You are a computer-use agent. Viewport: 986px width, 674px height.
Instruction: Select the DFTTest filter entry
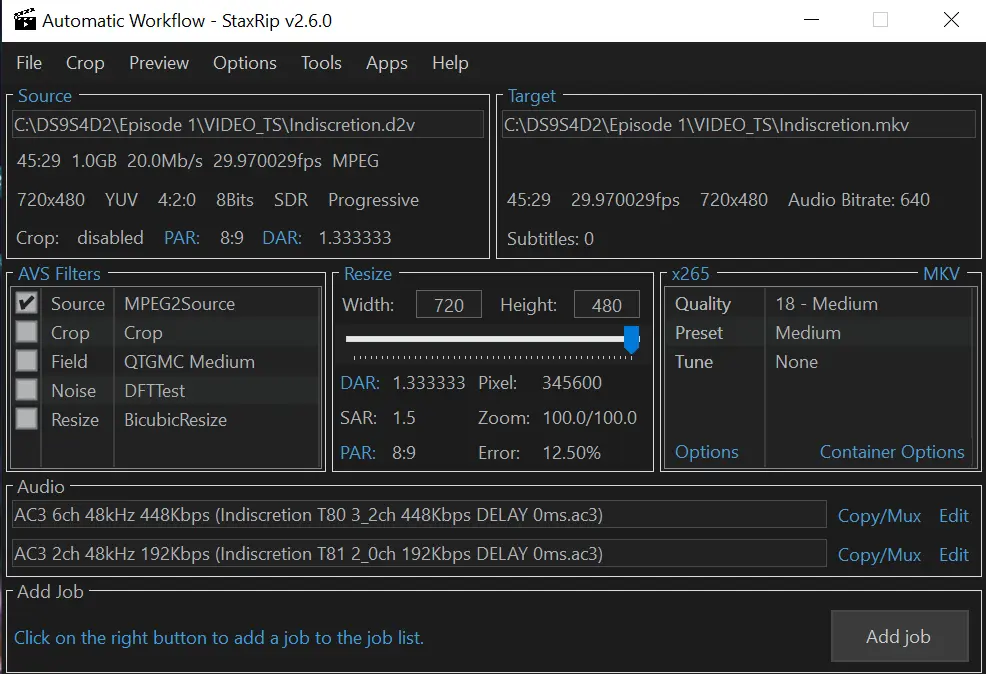coord(154,390)
